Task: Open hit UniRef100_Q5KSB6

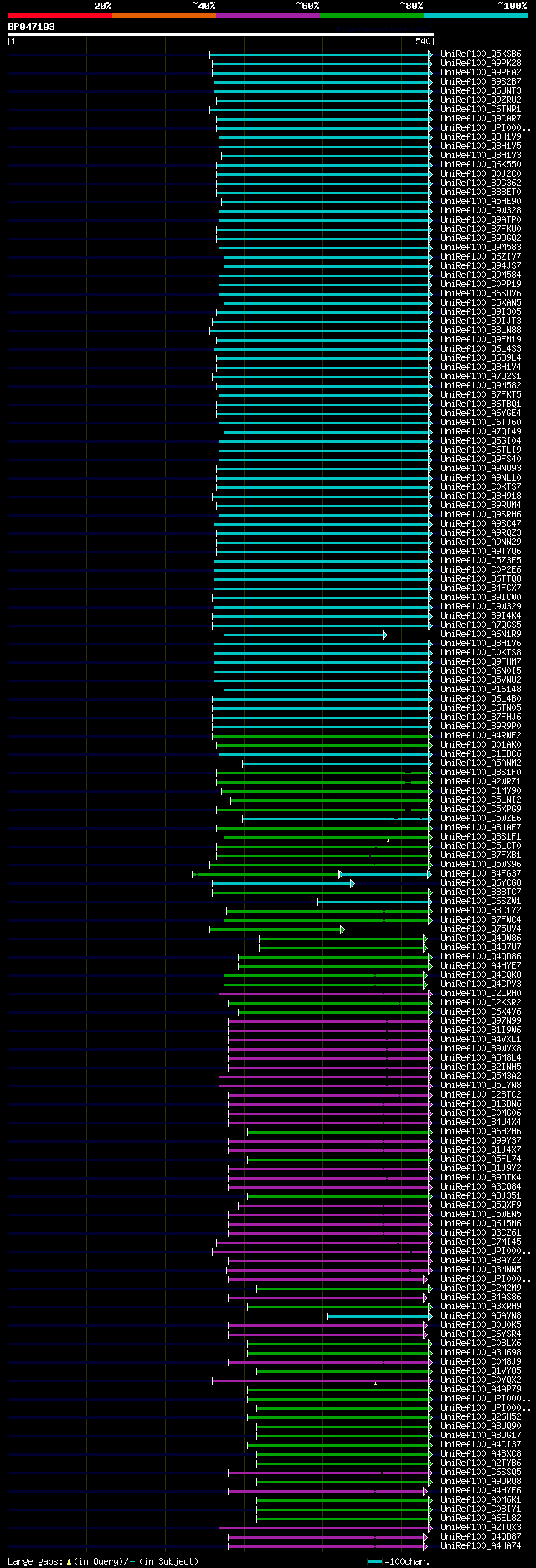Action: pyautogui.click(x=481, y=54)
